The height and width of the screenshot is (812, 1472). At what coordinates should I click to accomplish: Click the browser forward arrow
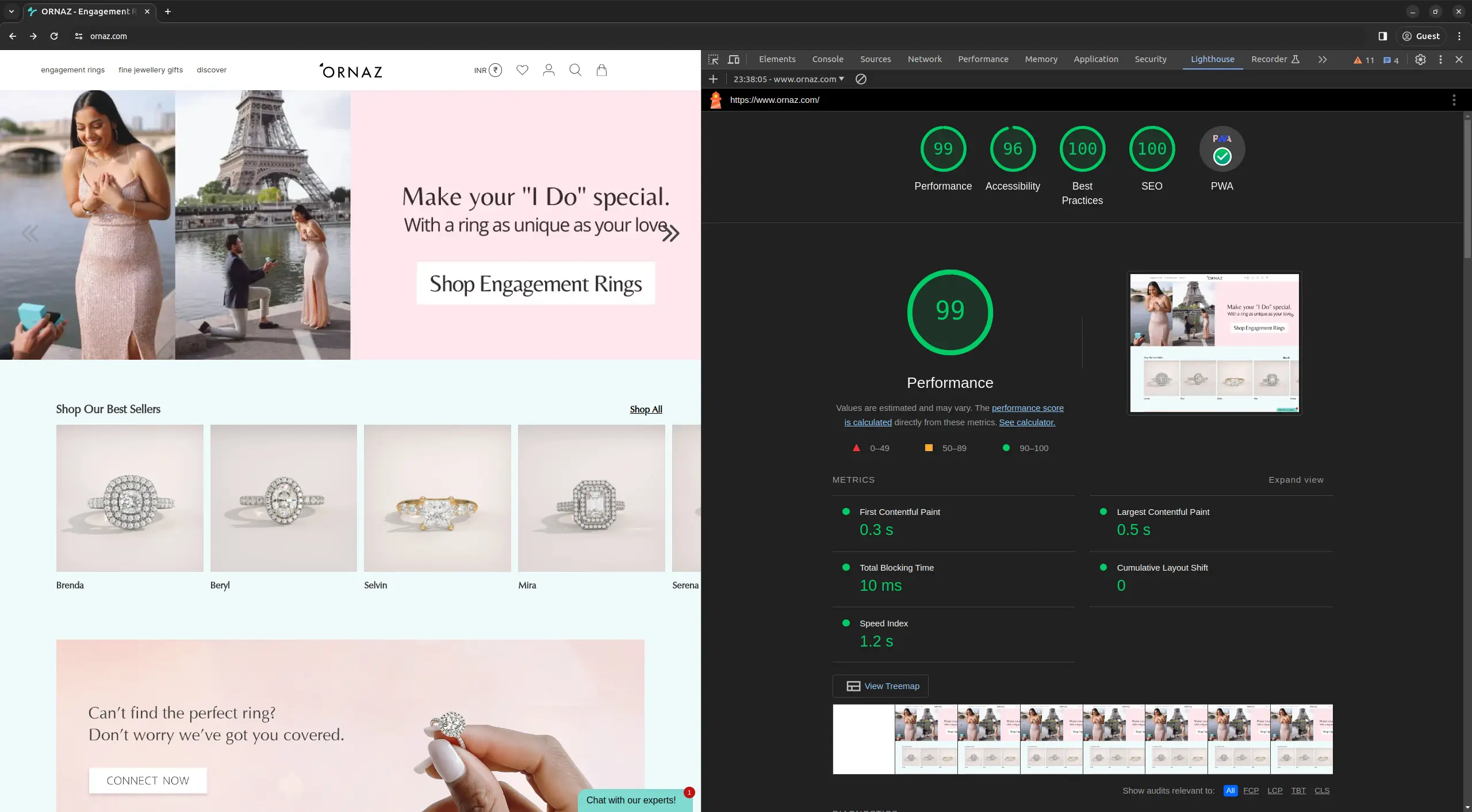point(33,36)
